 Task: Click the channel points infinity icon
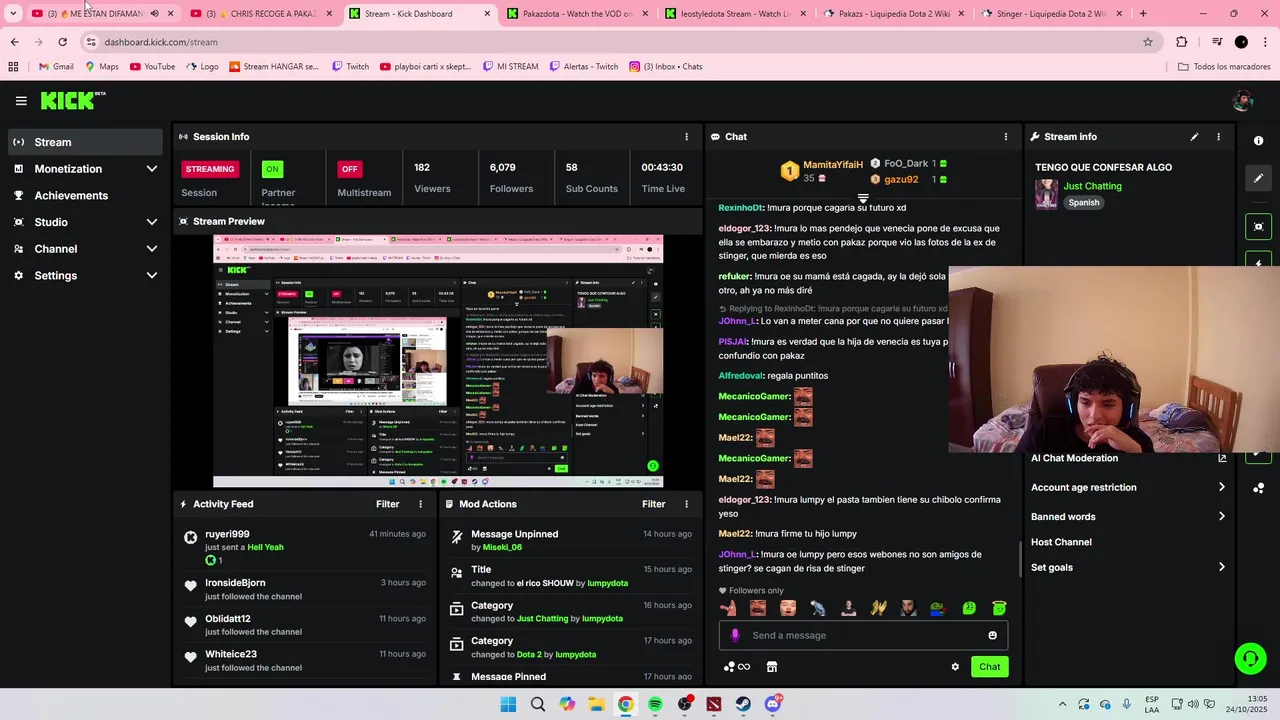tap(737, 667)
